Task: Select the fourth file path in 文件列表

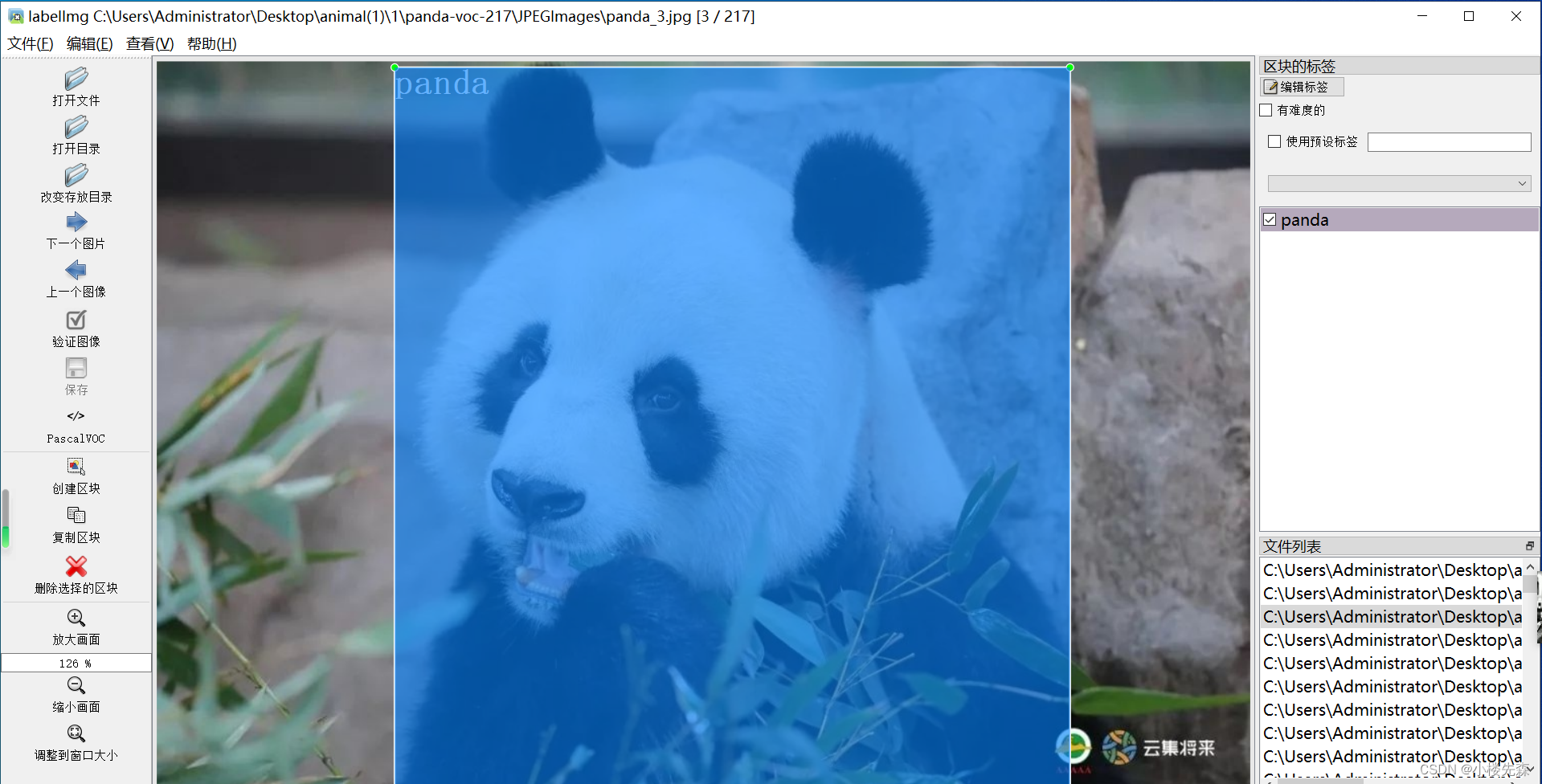Action: point(1392,640)
